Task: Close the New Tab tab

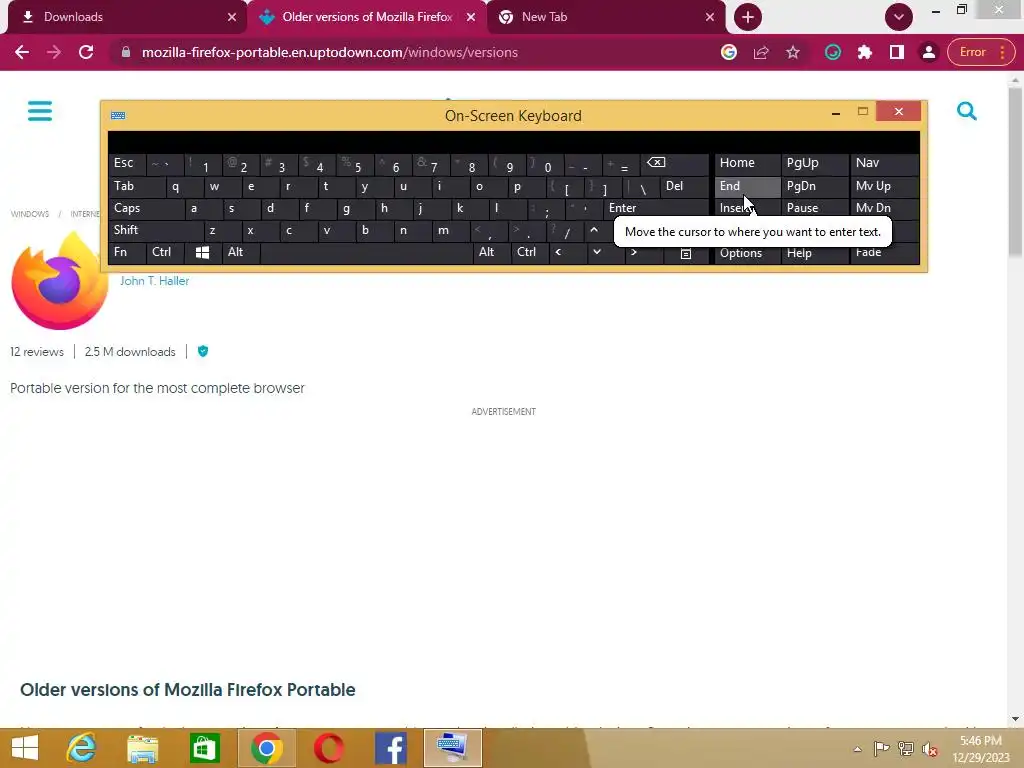Action: pyautogui.click(x=710, y=17)
